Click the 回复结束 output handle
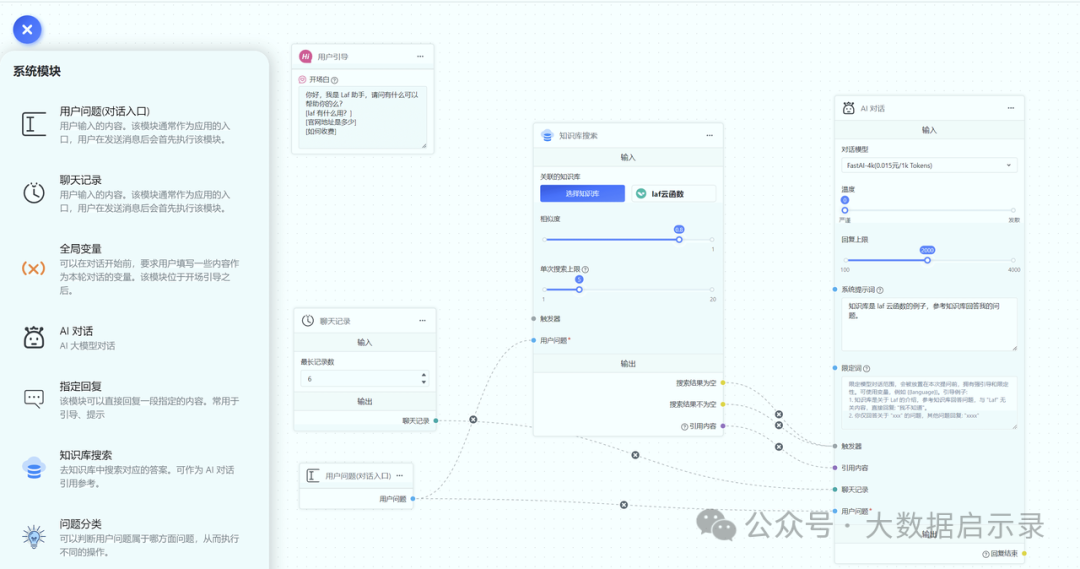1080x569 pixels. 1024,553
